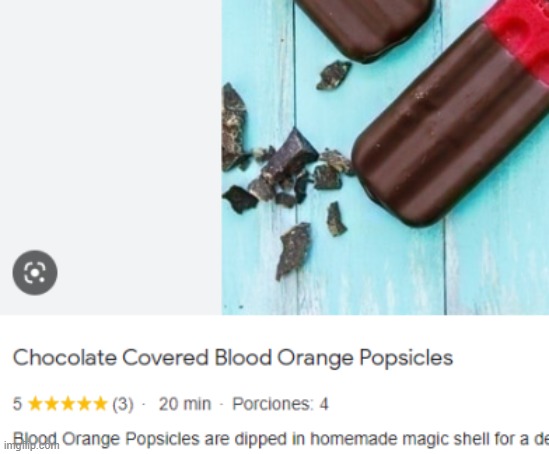Select the Porciones: 4 servings label
549x454 pixels.
click(x=280, y=404)
